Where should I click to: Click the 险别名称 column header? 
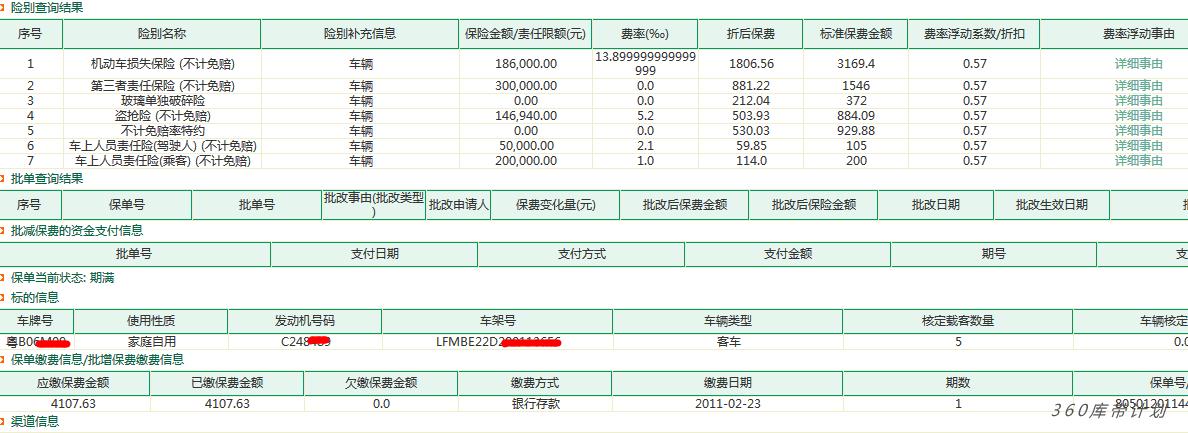161,34
